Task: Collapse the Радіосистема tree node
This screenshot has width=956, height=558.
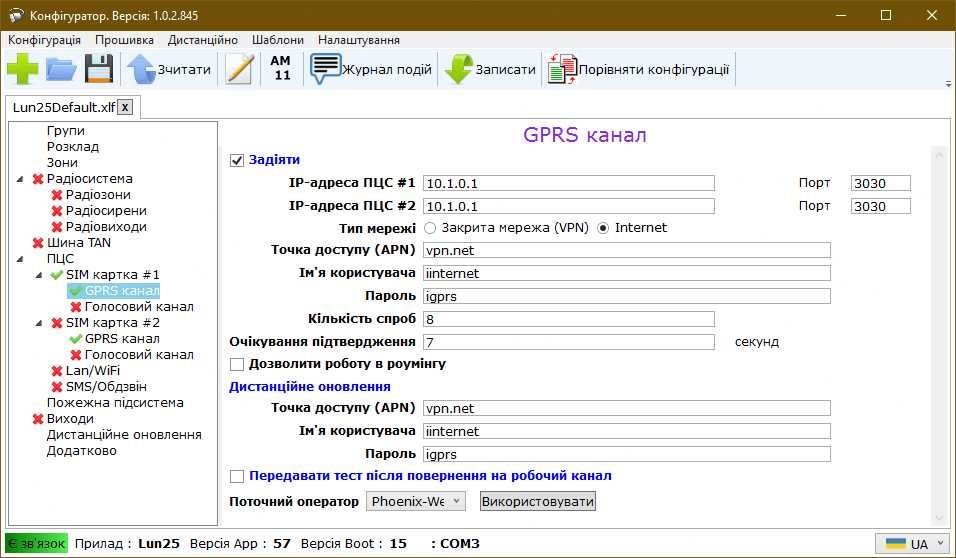Action: click(20, 179)
